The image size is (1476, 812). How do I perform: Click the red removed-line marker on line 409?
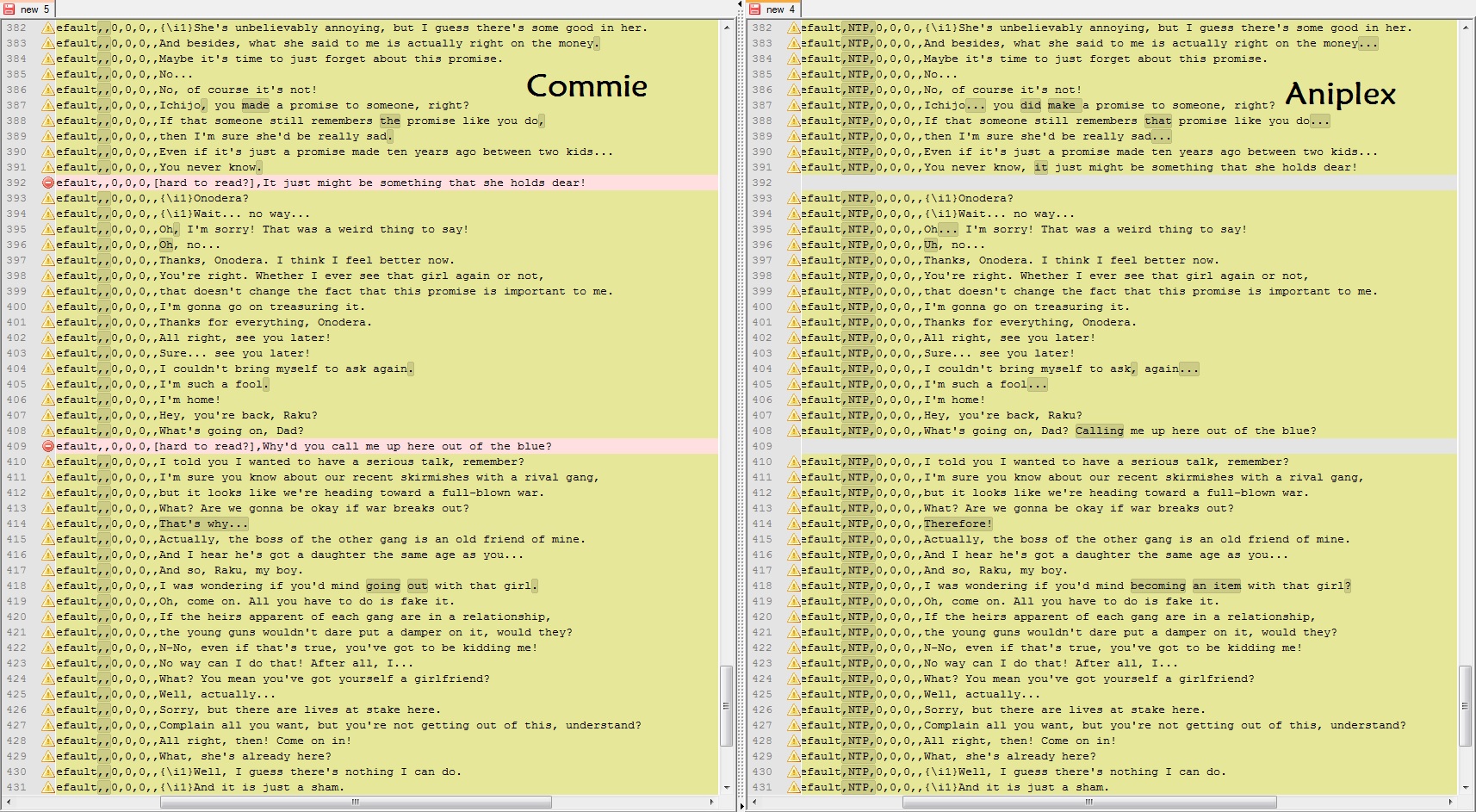coord(48,446)
